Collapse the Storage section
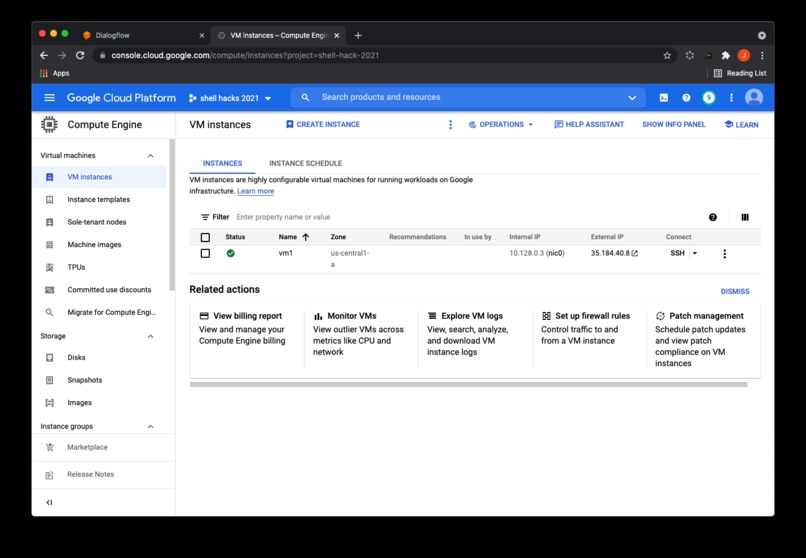Viewport: 806px width, 558px height. tap(151, 337)
